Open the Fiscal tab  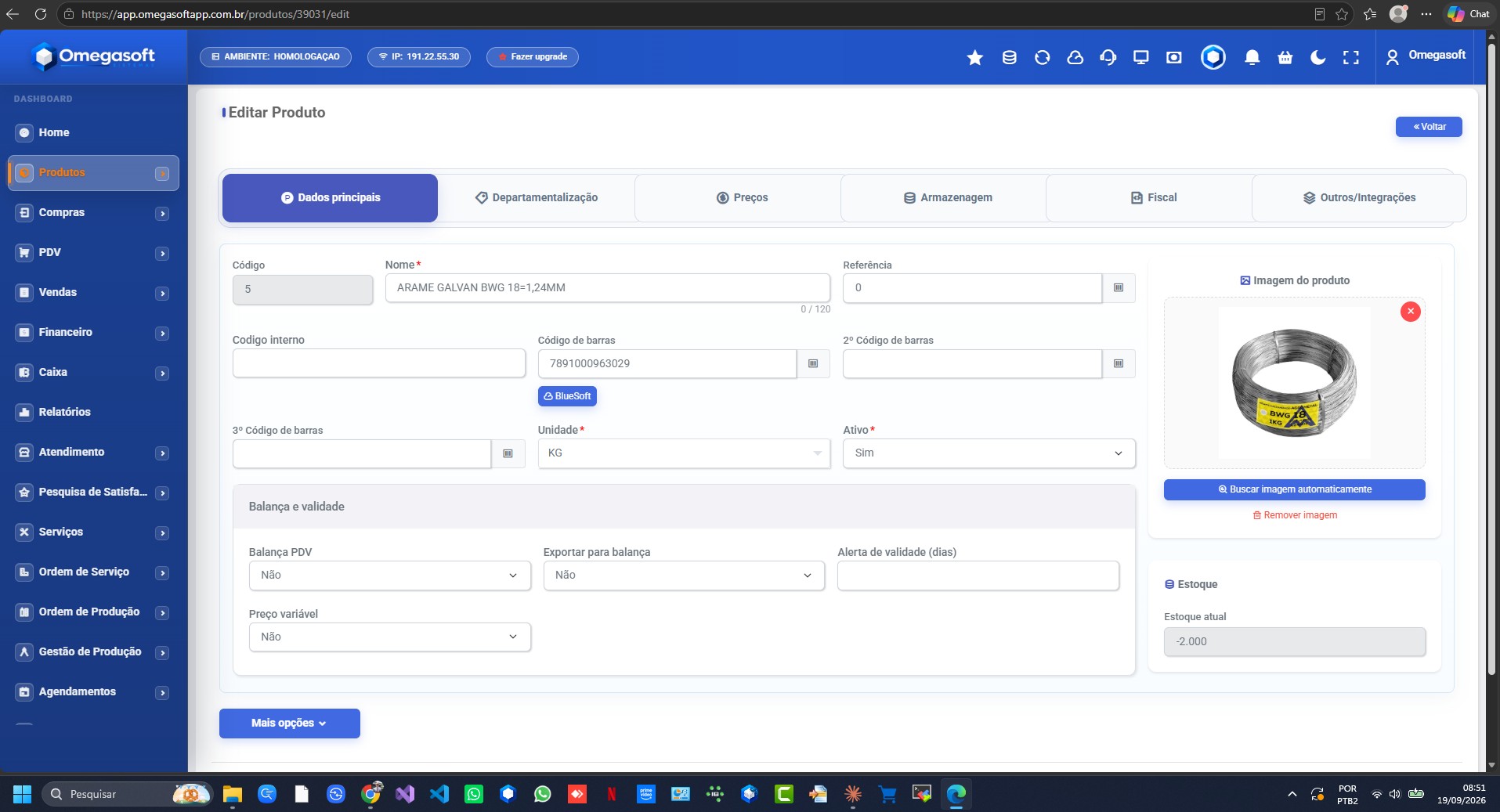click(1154, 198)
